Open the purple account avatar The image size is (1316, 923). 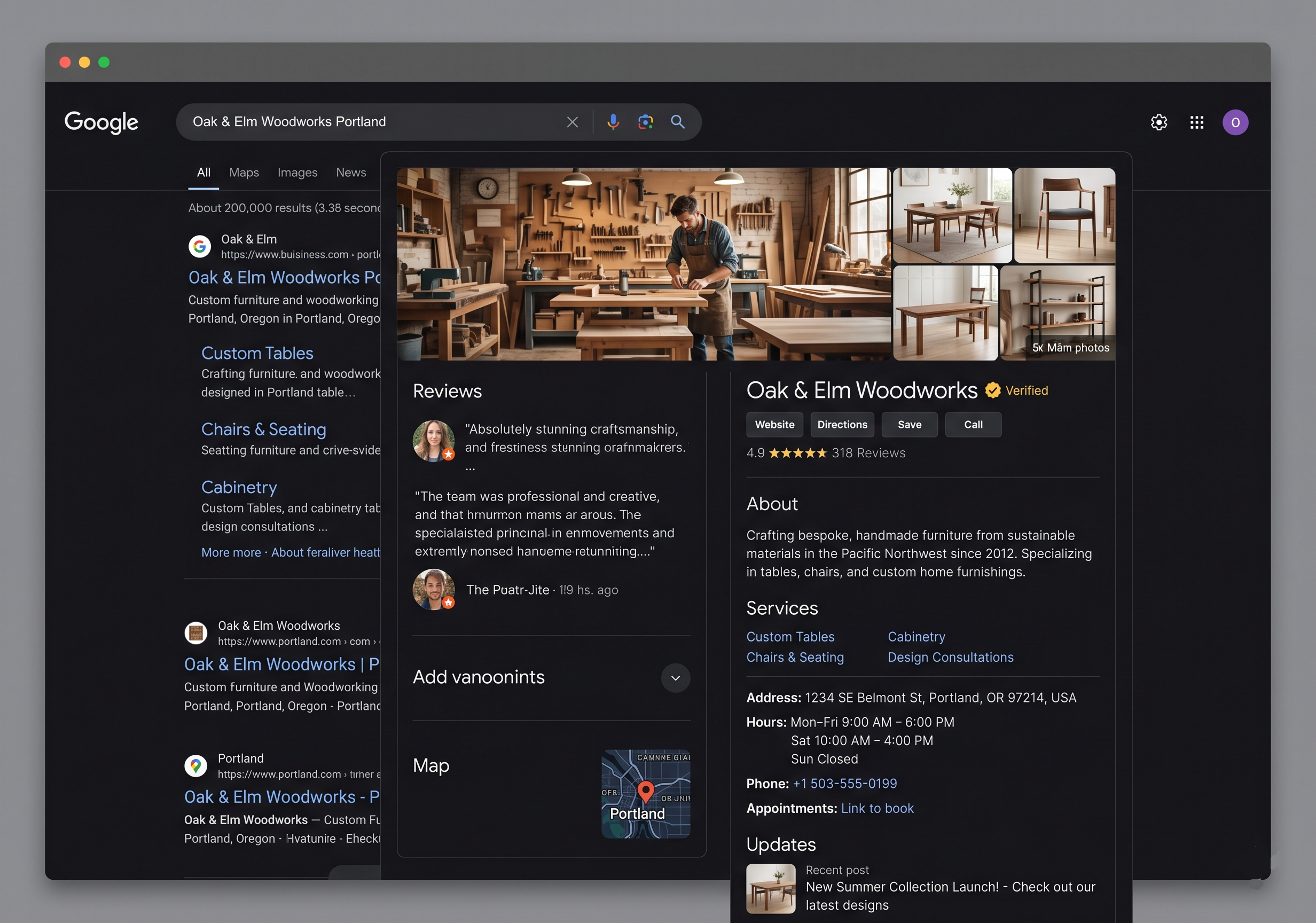(x=1235, y=122)
